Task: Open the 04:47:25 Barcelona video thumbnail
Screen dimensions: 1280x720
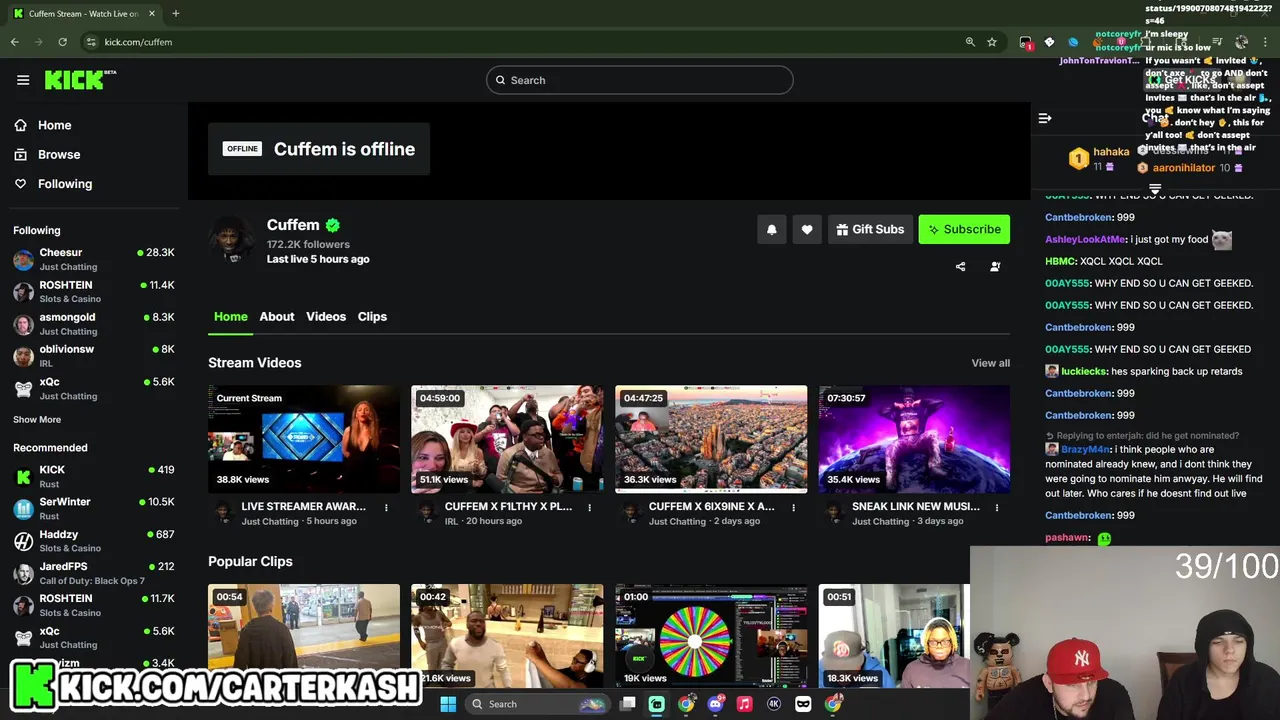Action: coord(711,439)
